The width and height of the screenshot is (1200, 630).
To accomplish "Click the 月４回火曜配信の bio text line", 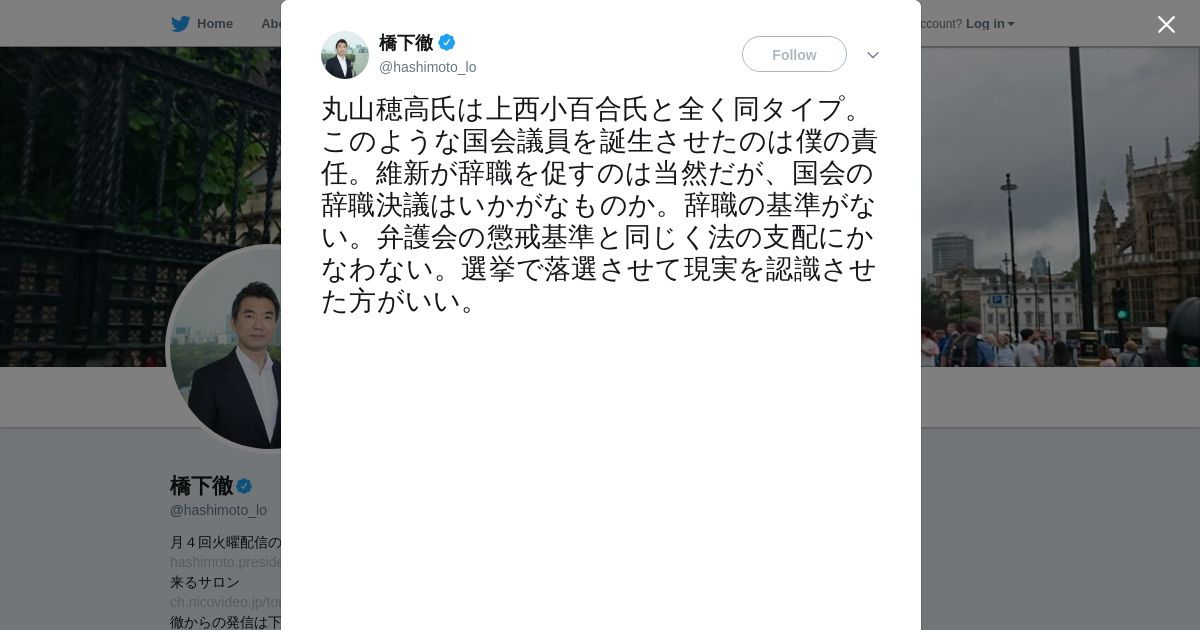I will point(226,542).
